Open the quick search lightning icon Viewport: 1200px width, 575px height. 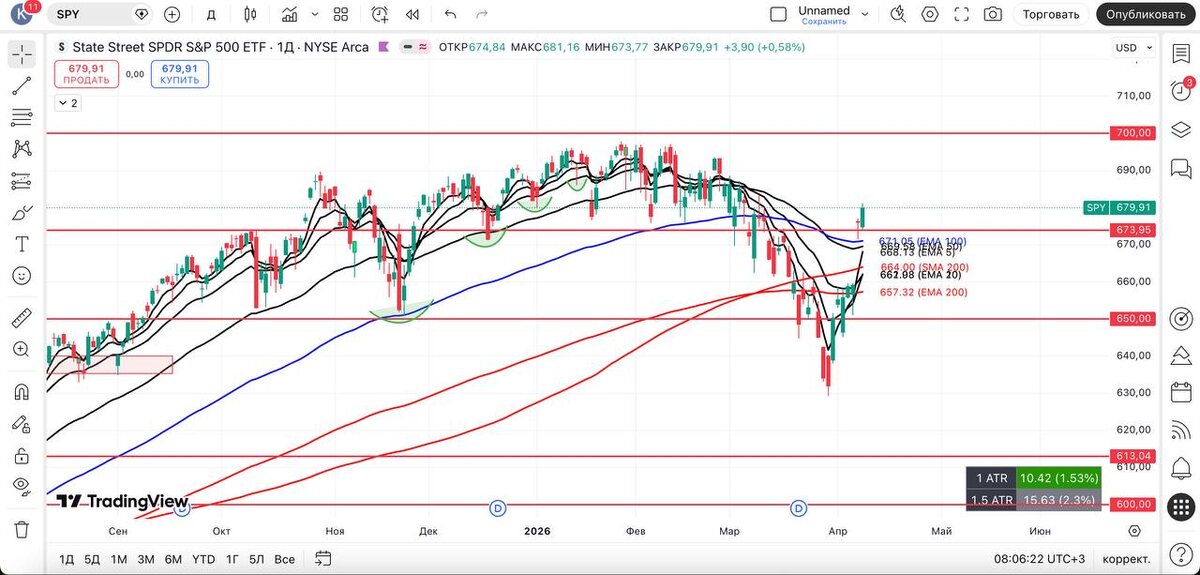[898, 14]
